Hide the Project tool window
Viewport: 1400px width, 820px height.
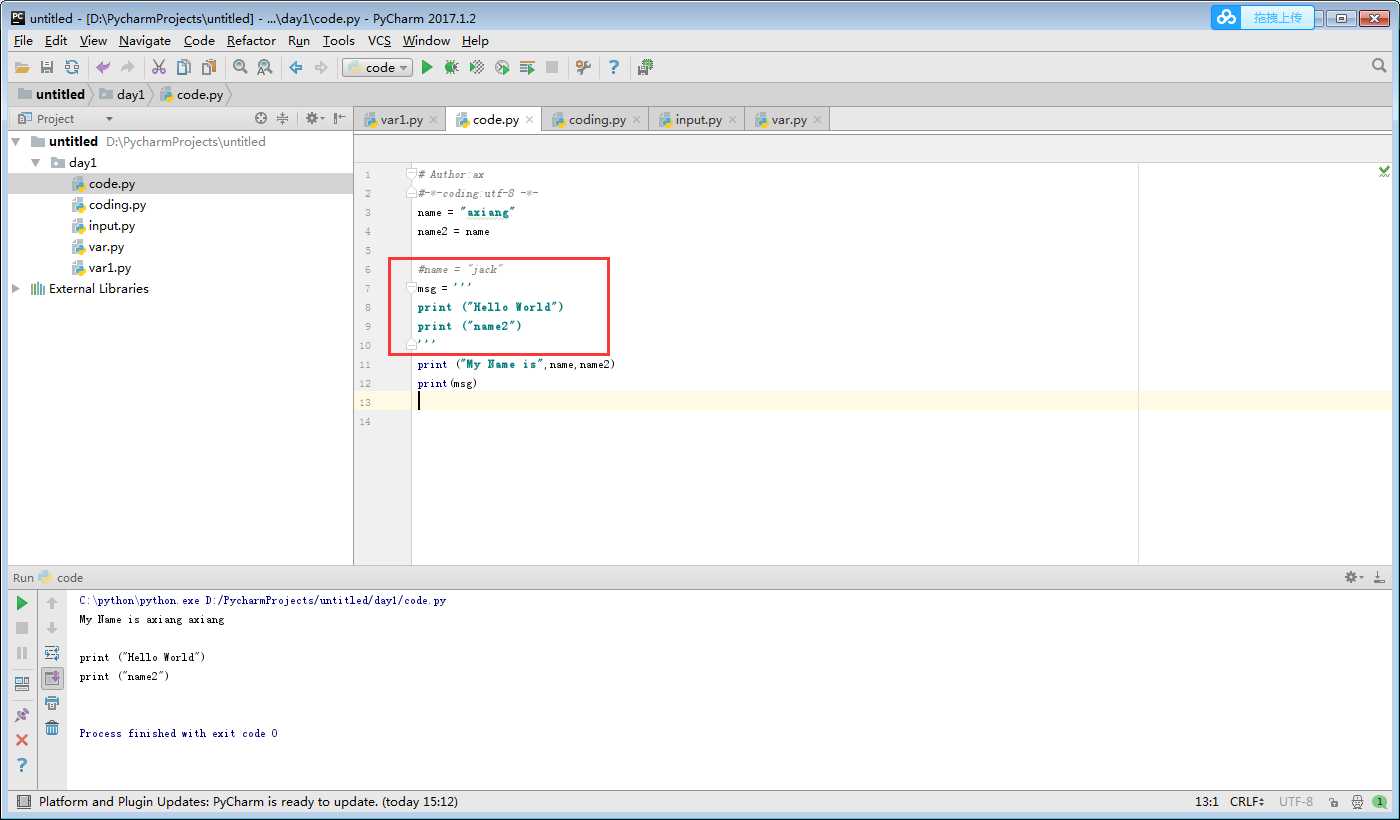340,118
